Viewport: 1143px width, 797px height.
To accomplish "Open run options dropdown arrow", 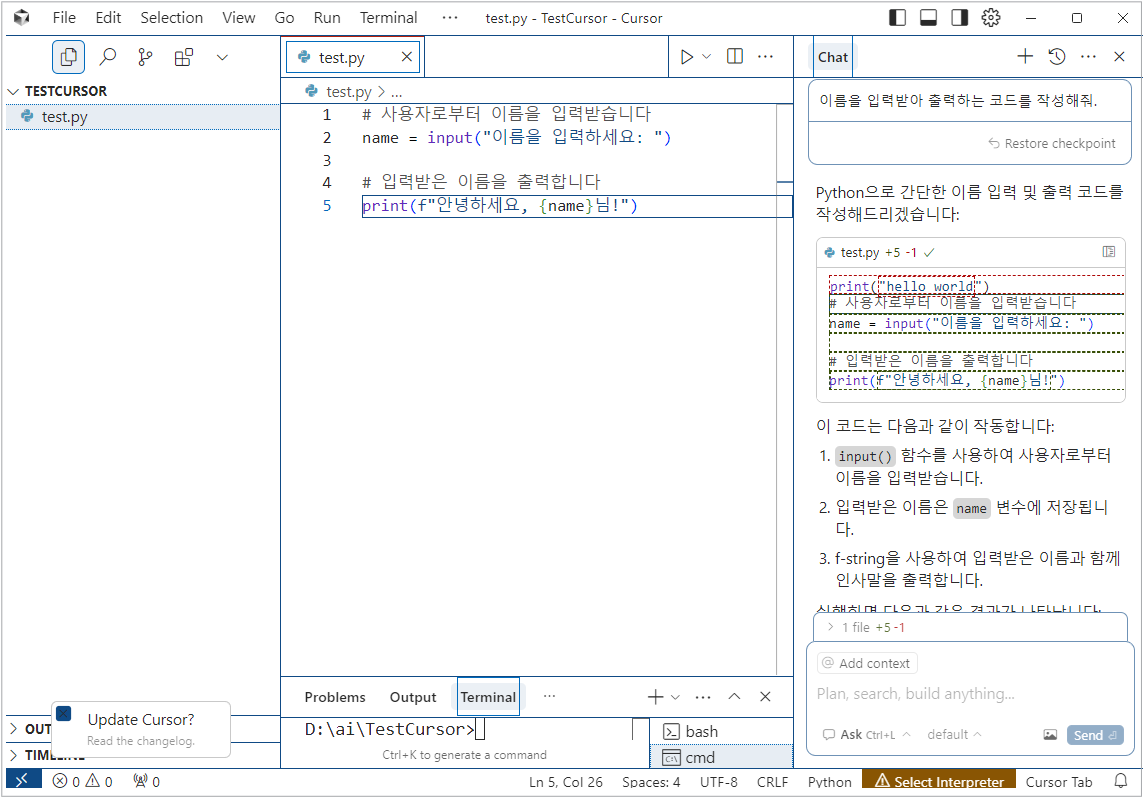I will [x=706, y=56].
